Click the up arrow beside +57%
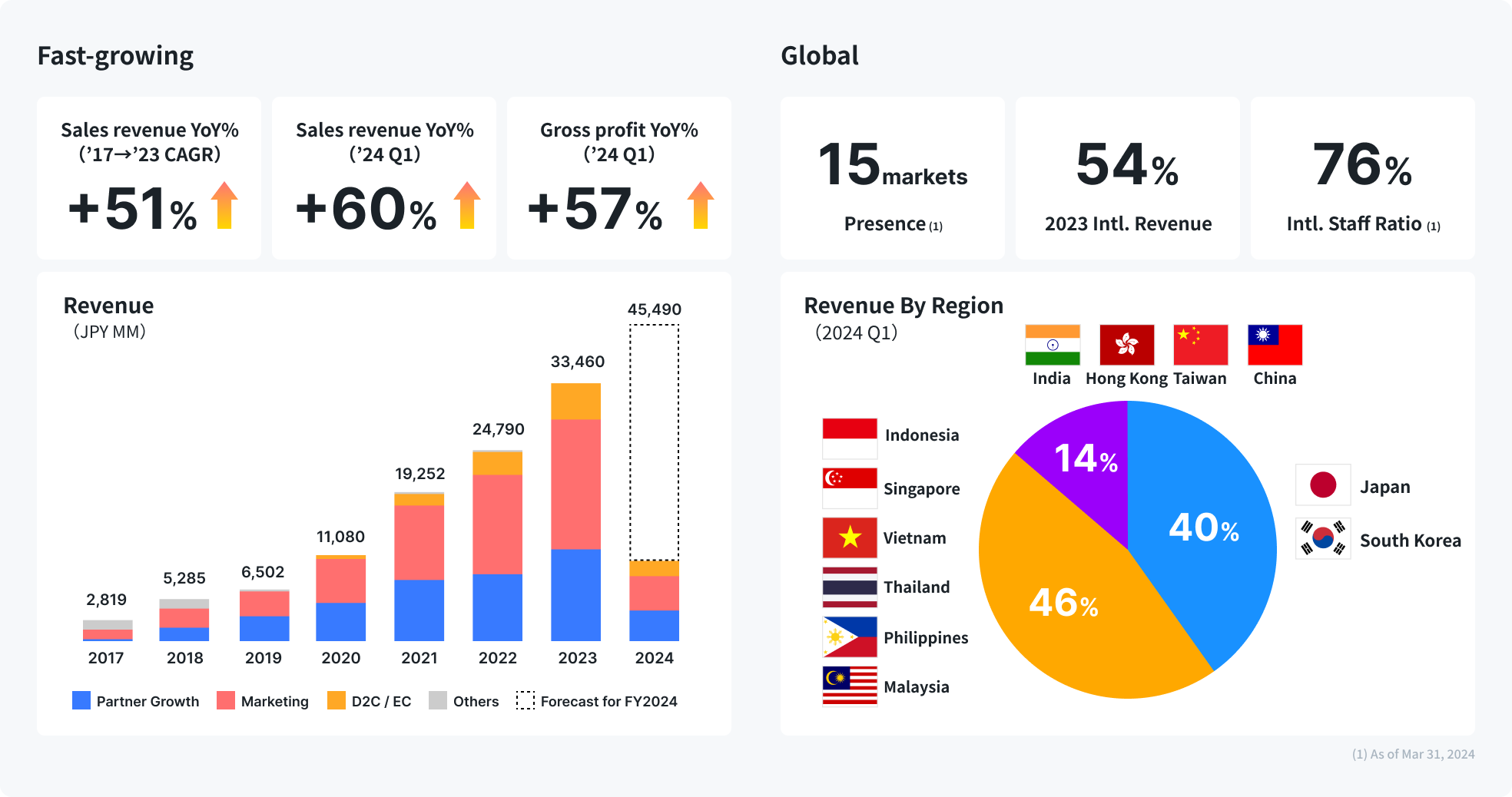Screen dimensions: 1512x797 click(700, 206)
